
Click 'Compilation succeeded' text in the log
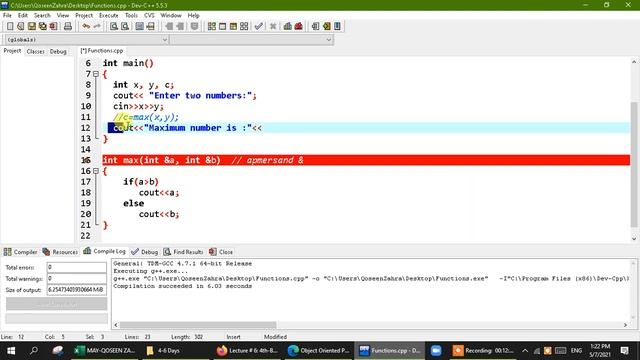point(182,286)
